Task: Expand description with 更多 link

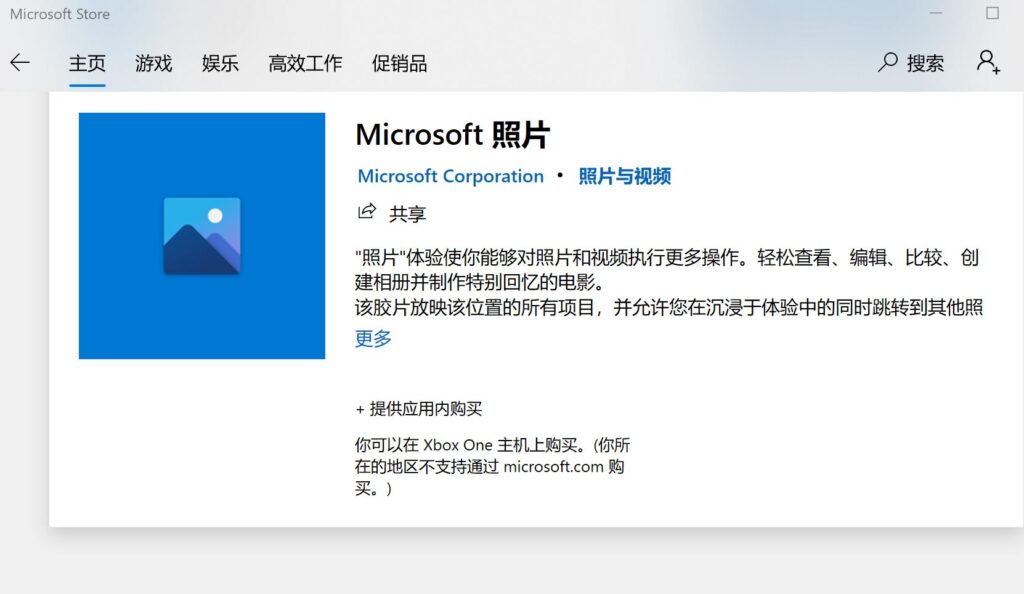Action: (373, 338)
